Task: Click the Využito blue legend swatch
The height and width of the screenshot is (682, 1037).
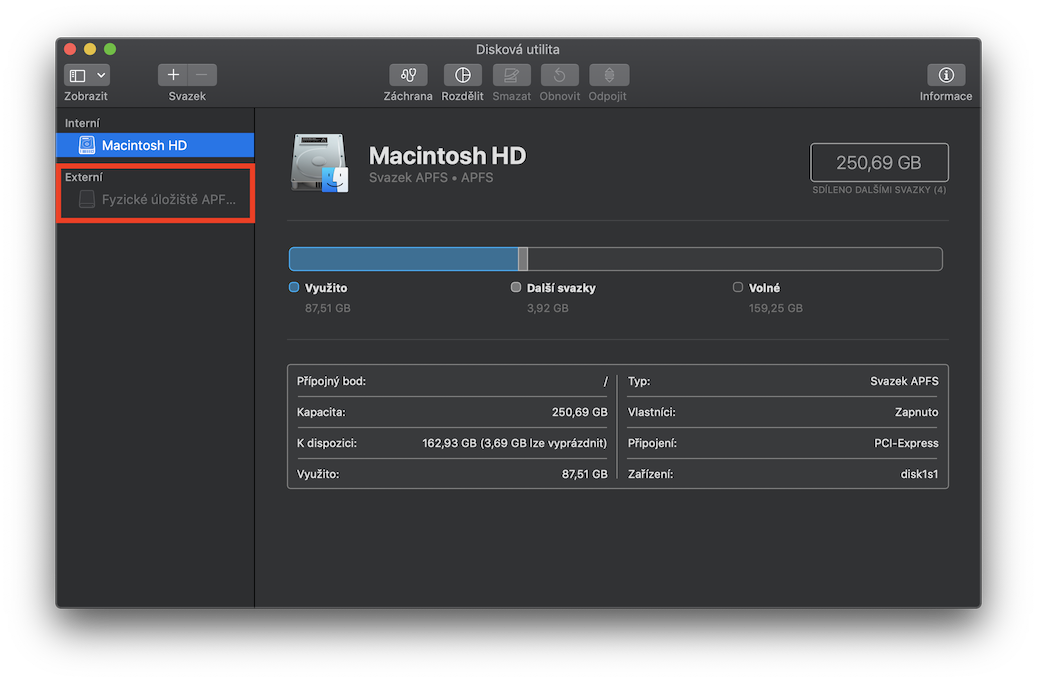Action: pyautogui.click(x=294, y=287)
